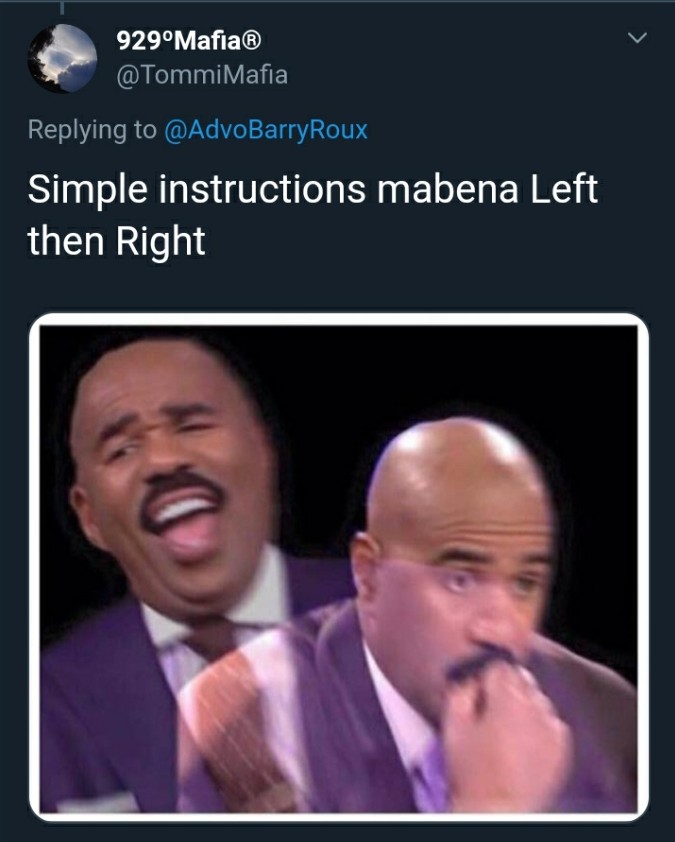
Task: Click the registered trademark symbol after Mafia
Action: click(x=252, y=40)
